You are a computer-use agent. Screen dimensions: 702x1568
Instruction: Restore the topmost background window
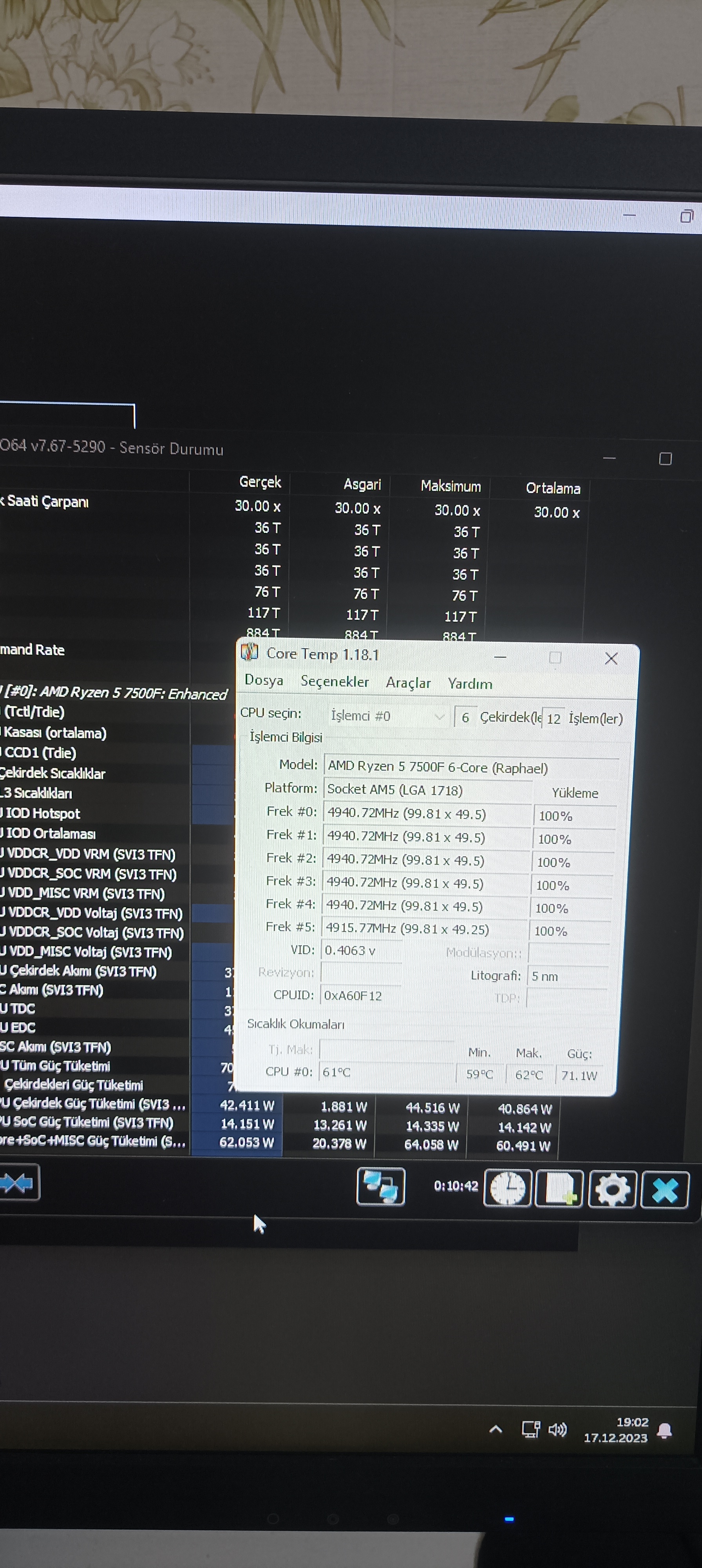[687, 216]
